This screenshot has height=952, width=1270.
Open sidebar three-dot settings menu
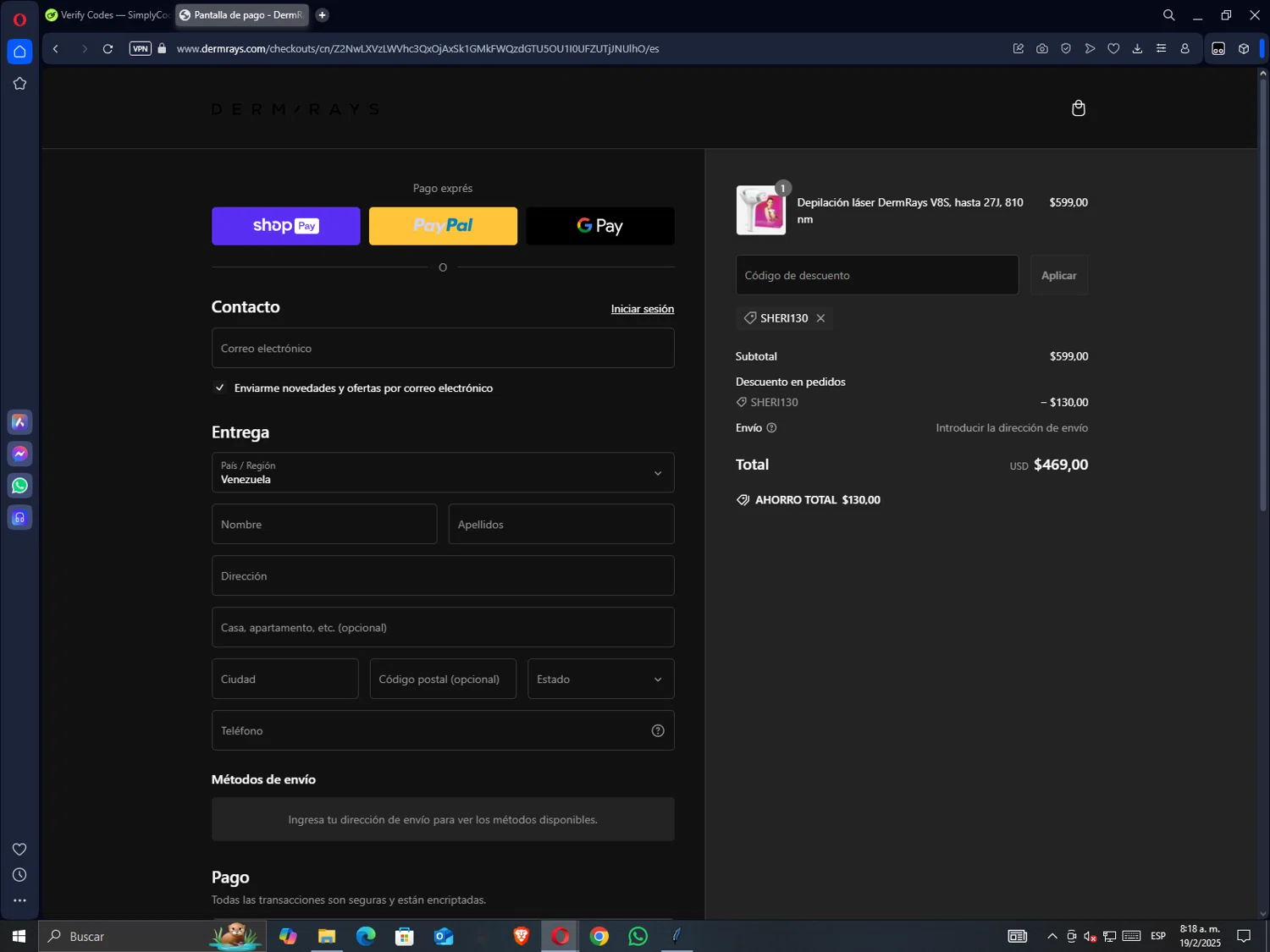[x=19, y=901]
